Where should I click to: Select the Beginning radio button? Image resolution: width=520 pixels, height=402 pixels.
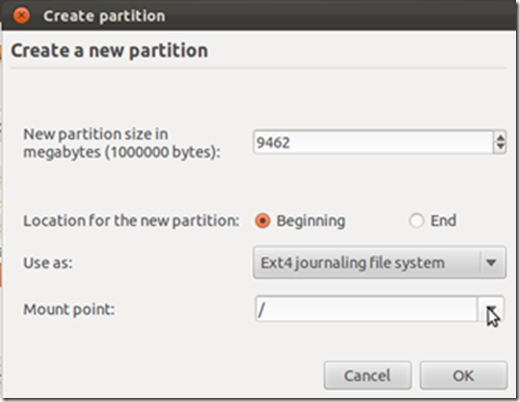click(x=263, y=221)
